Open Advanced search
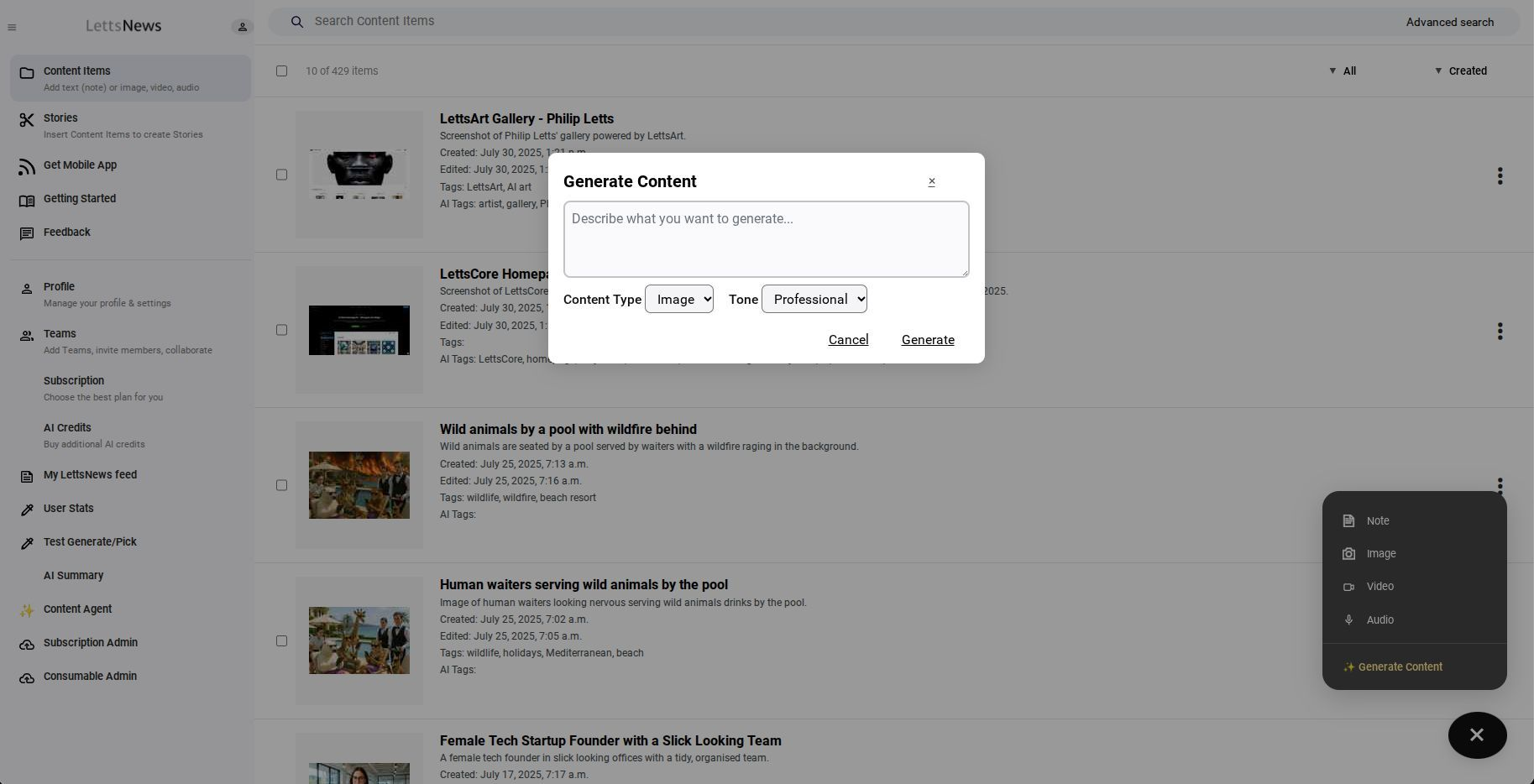Screen dimensions: 1534x784 click(1450, 23)
